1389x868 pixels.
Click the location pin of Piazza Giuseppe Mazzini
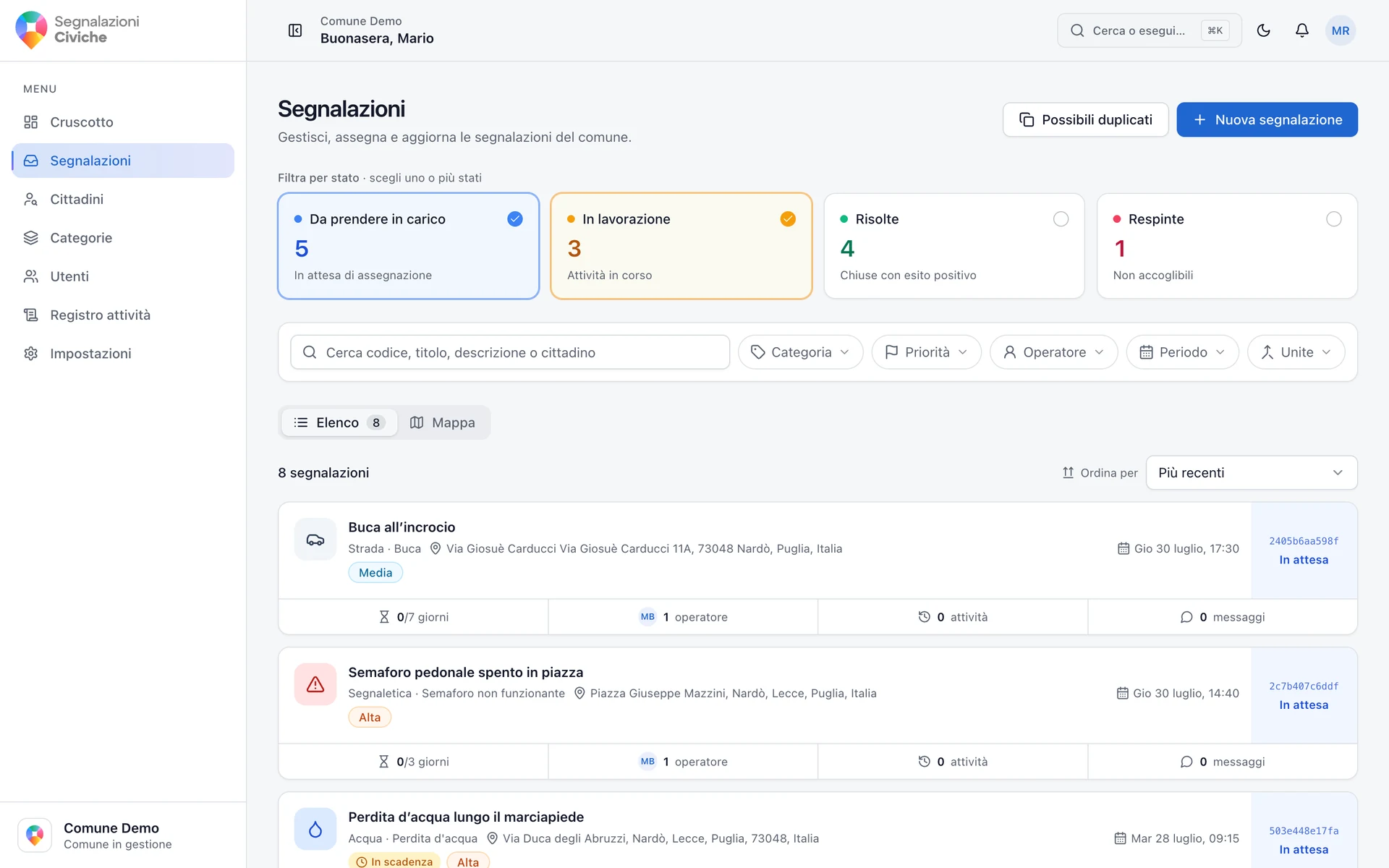[x=579, y=693]
